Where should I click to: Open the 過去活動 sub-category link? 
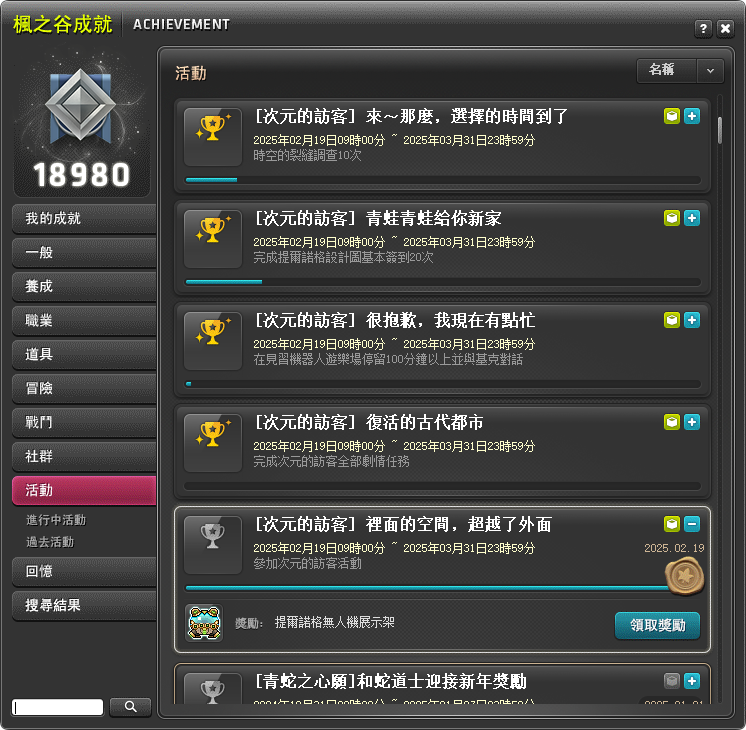50,542
